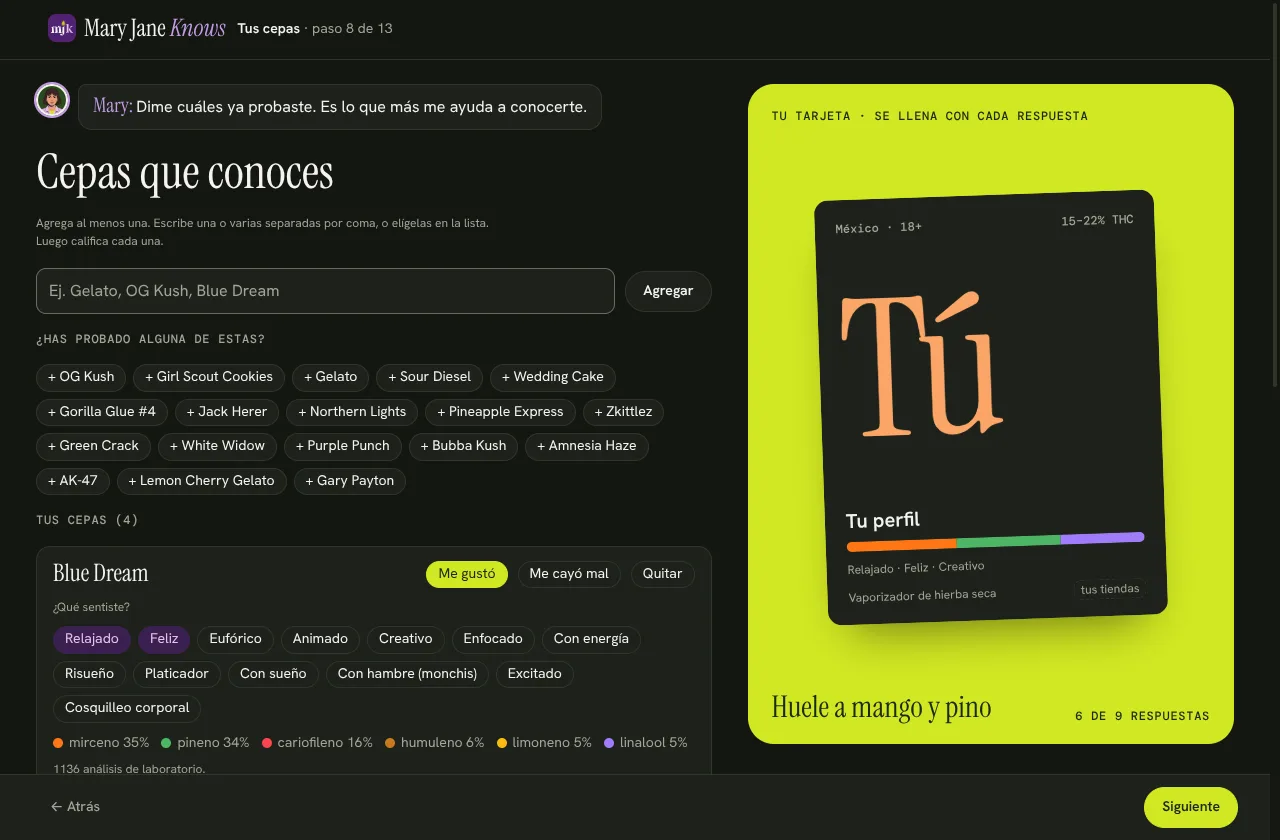
Task: Mark Blue Dream as Me gustó
Action: tap(467, 574)
